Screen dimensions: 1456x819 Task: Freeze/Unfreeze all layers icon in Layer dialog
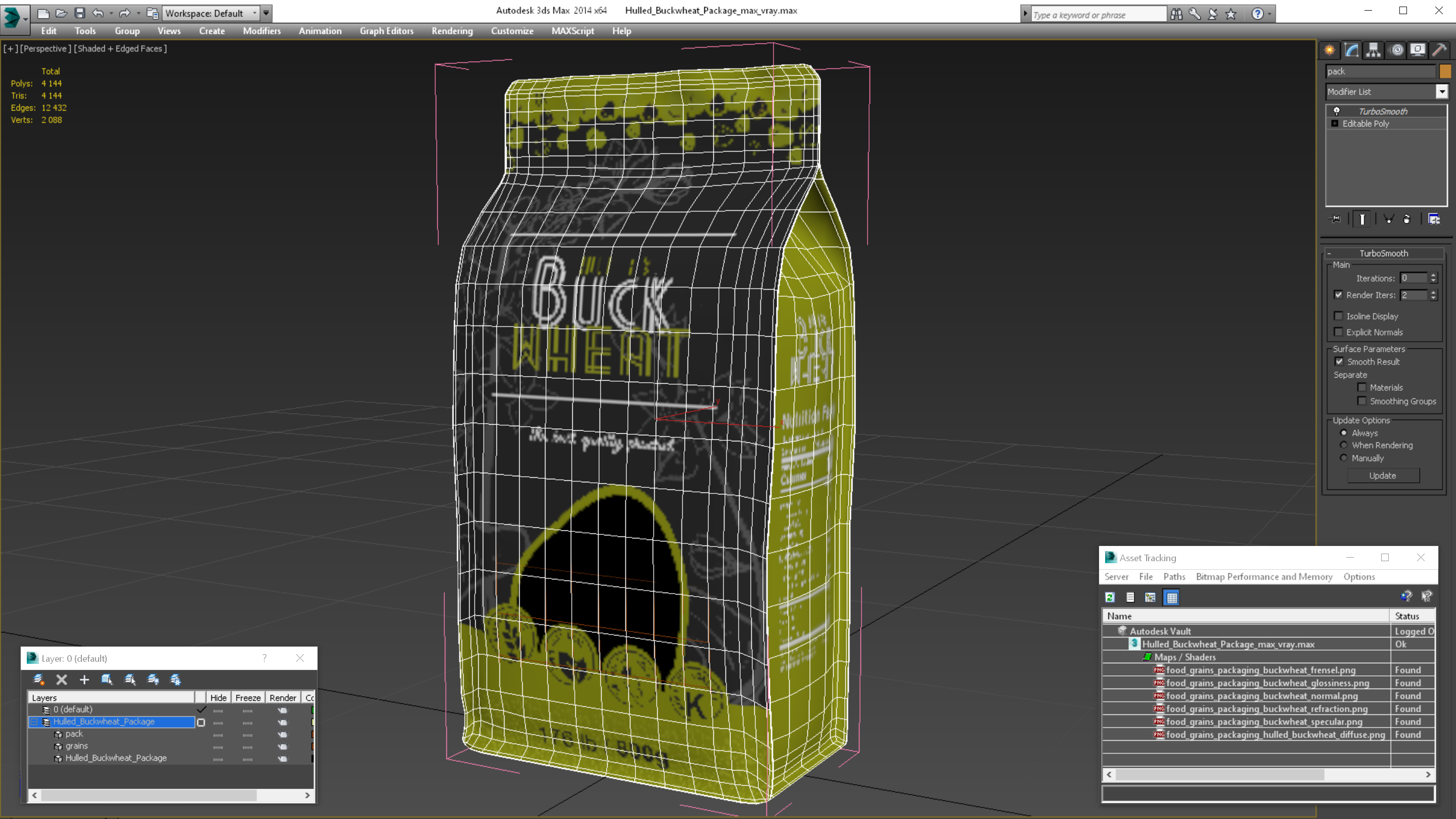[176, 679]
